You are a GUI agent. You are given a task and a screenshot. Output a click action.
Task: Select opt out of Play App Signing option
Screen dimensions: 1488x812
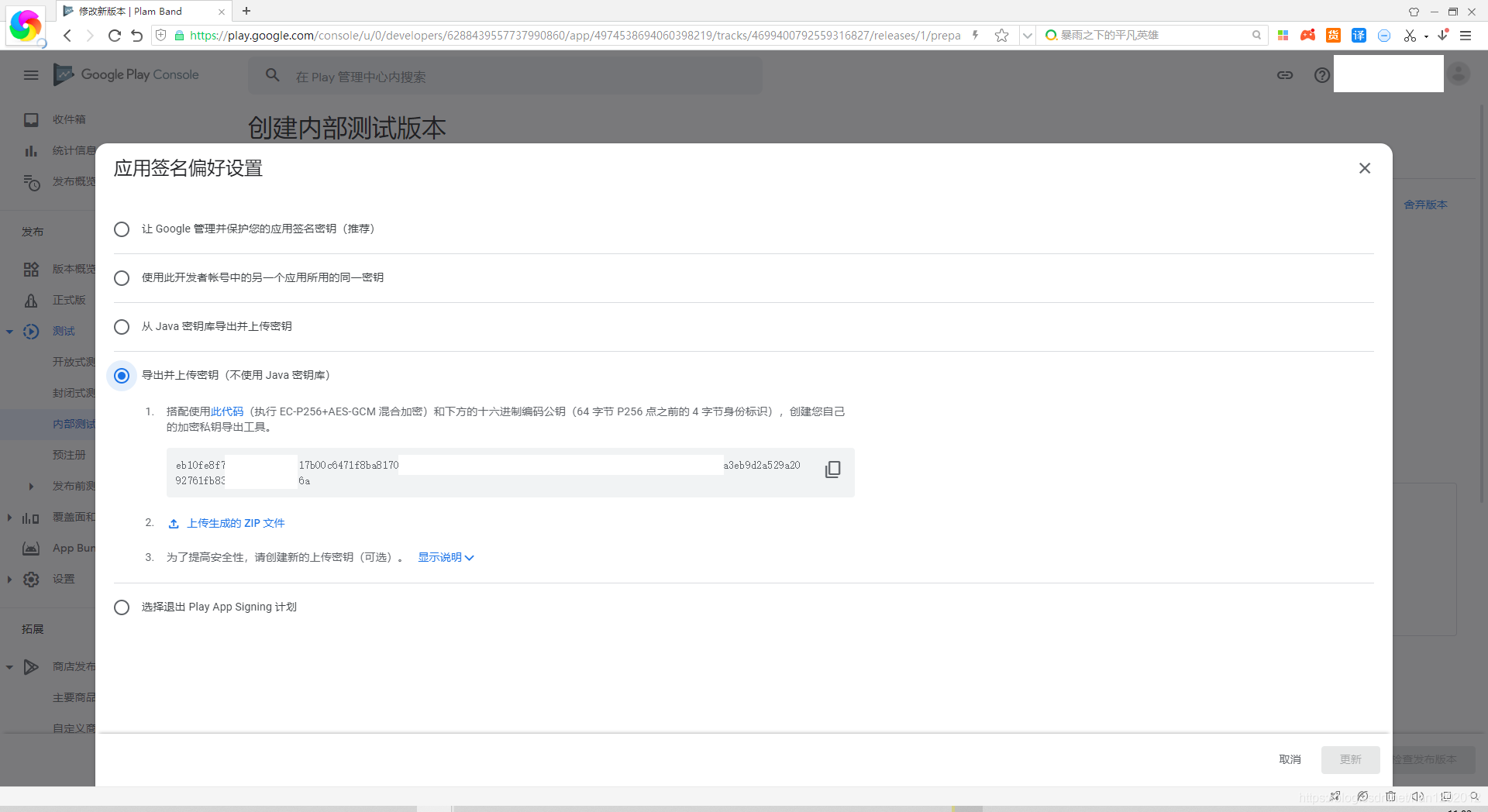122,607
